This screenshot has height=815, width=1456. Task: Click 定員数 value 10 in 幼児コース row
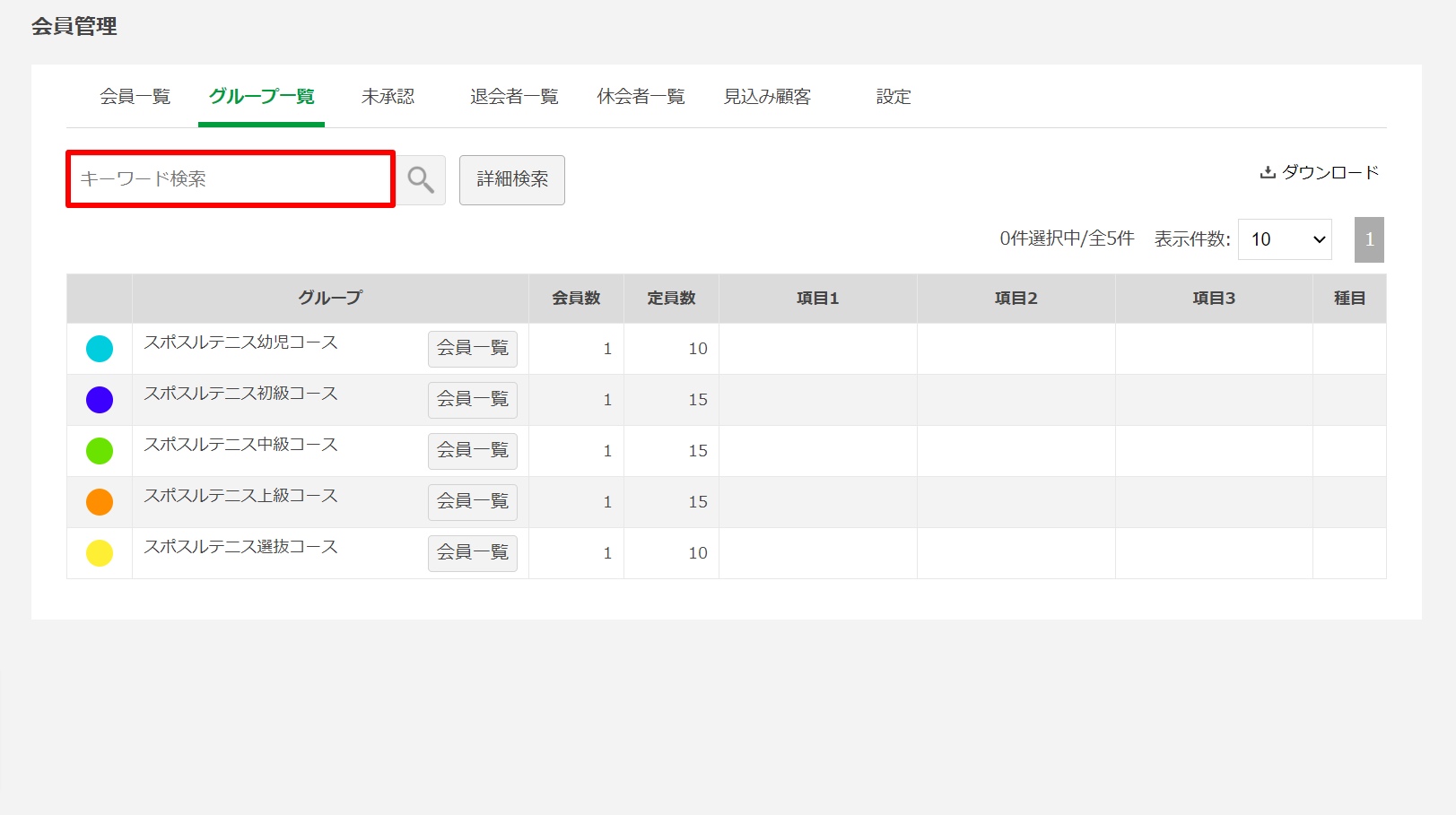698,349
